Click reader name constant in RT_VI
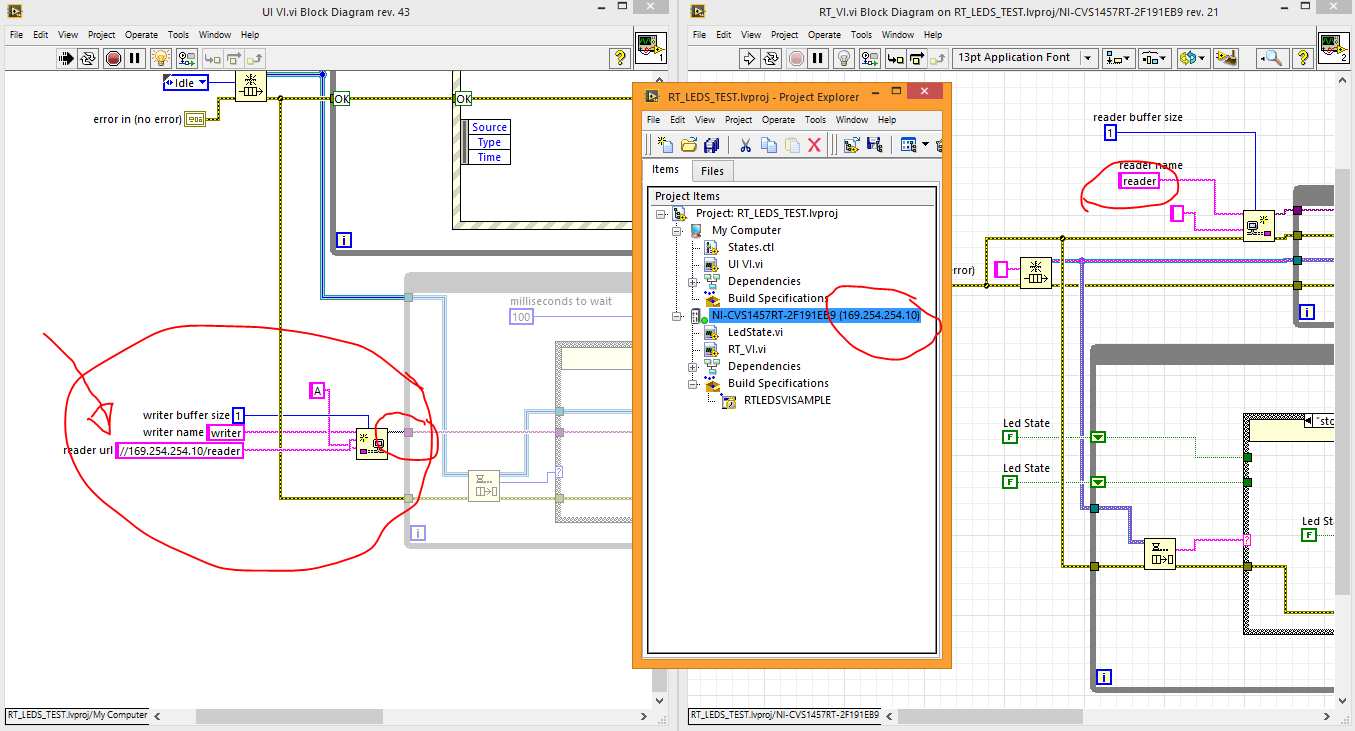 pos(1139,181)
